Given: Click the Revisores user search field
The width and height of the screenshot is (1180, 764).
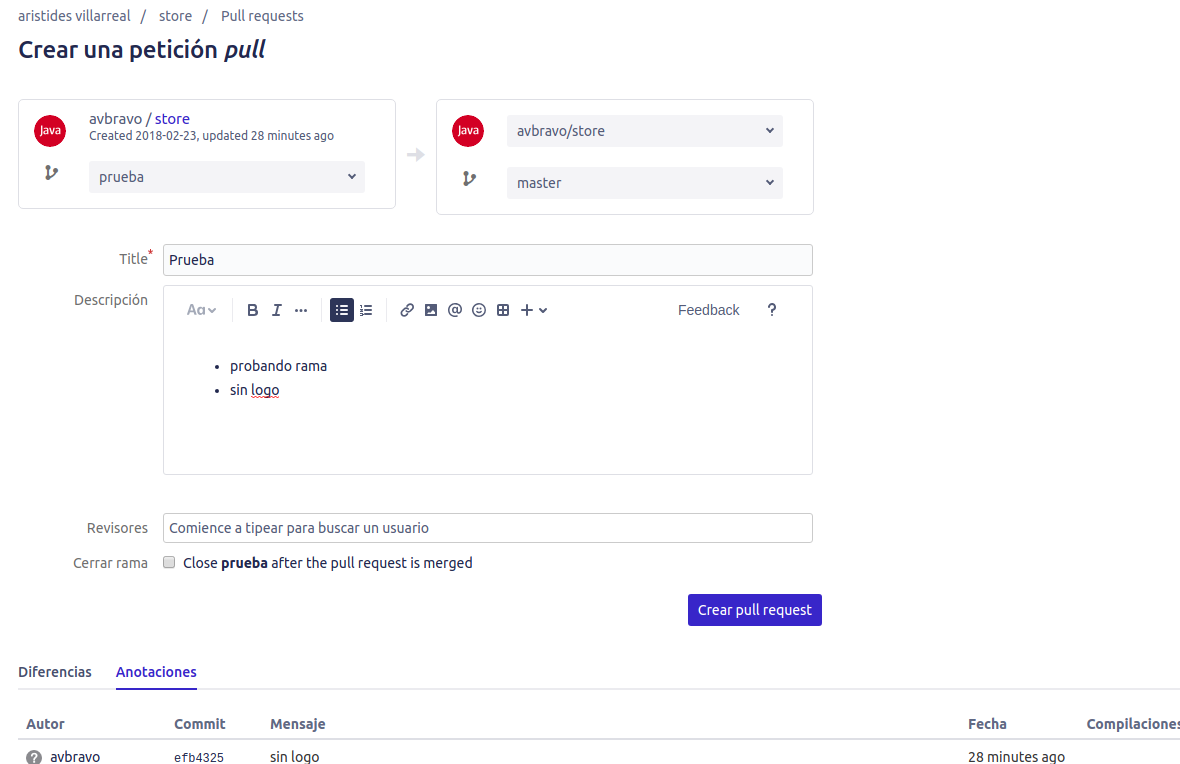Looking at the screenshot, I should 487,528.
